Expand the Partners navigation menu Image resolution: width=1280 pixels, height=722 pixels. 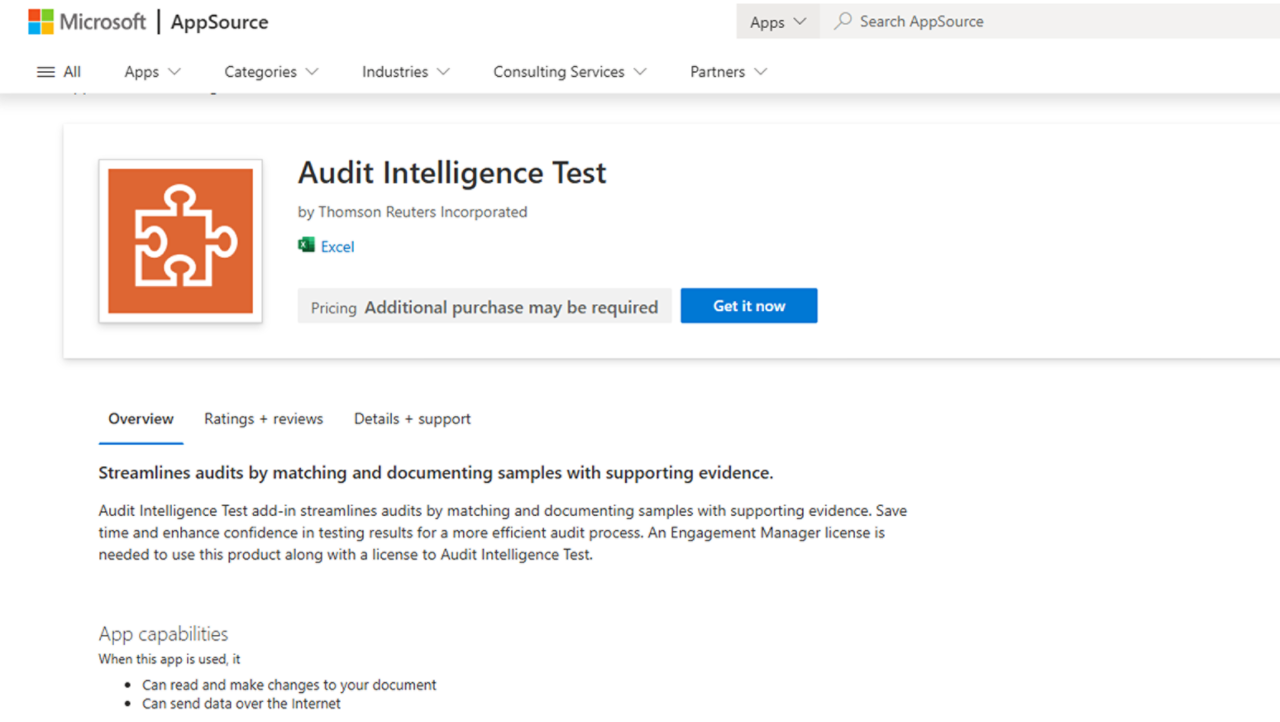coord(728,72)
